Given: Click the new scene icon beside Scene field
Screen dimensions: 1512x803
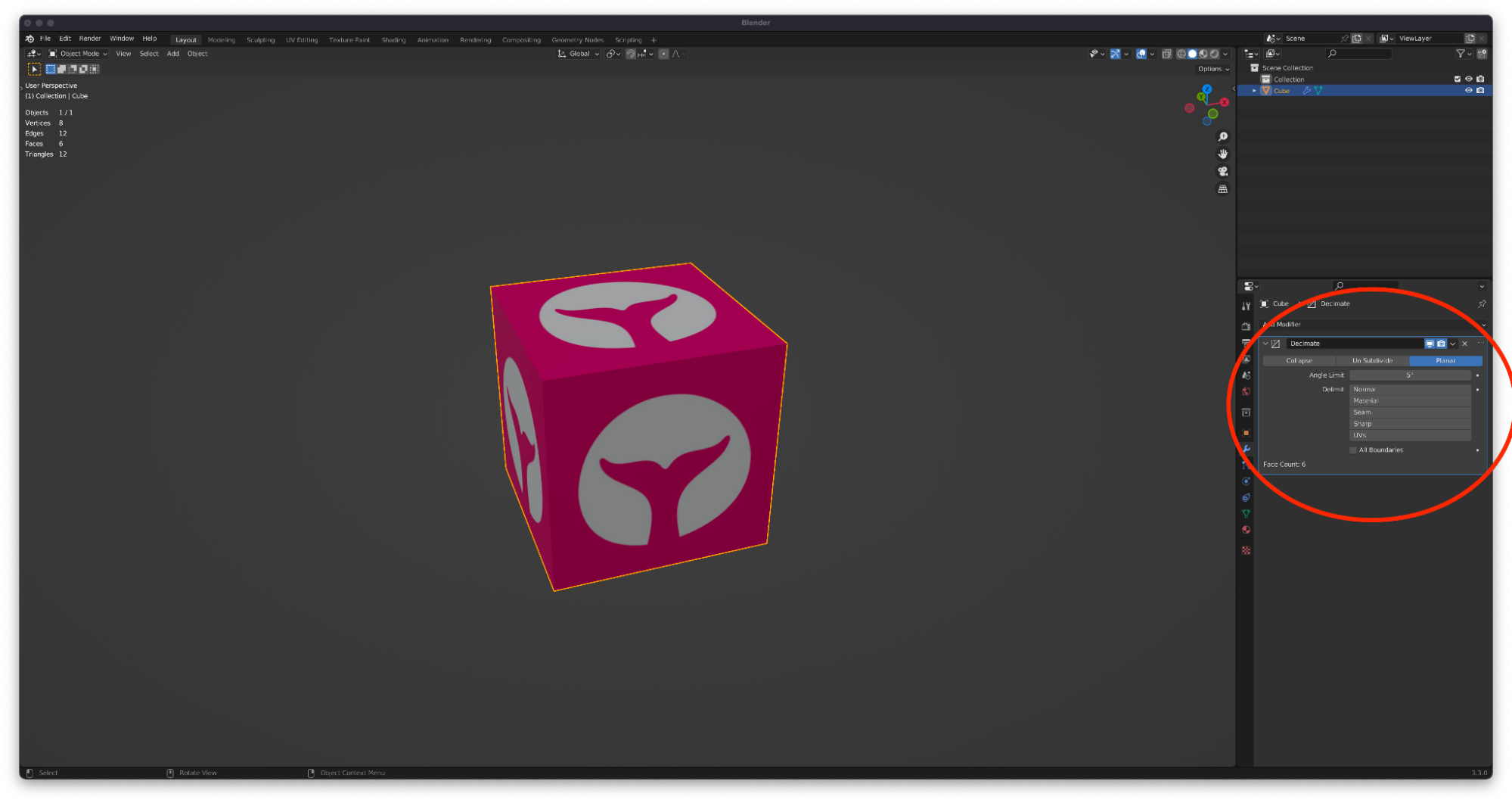Looking at the screenshot, I should (1357, 39).
